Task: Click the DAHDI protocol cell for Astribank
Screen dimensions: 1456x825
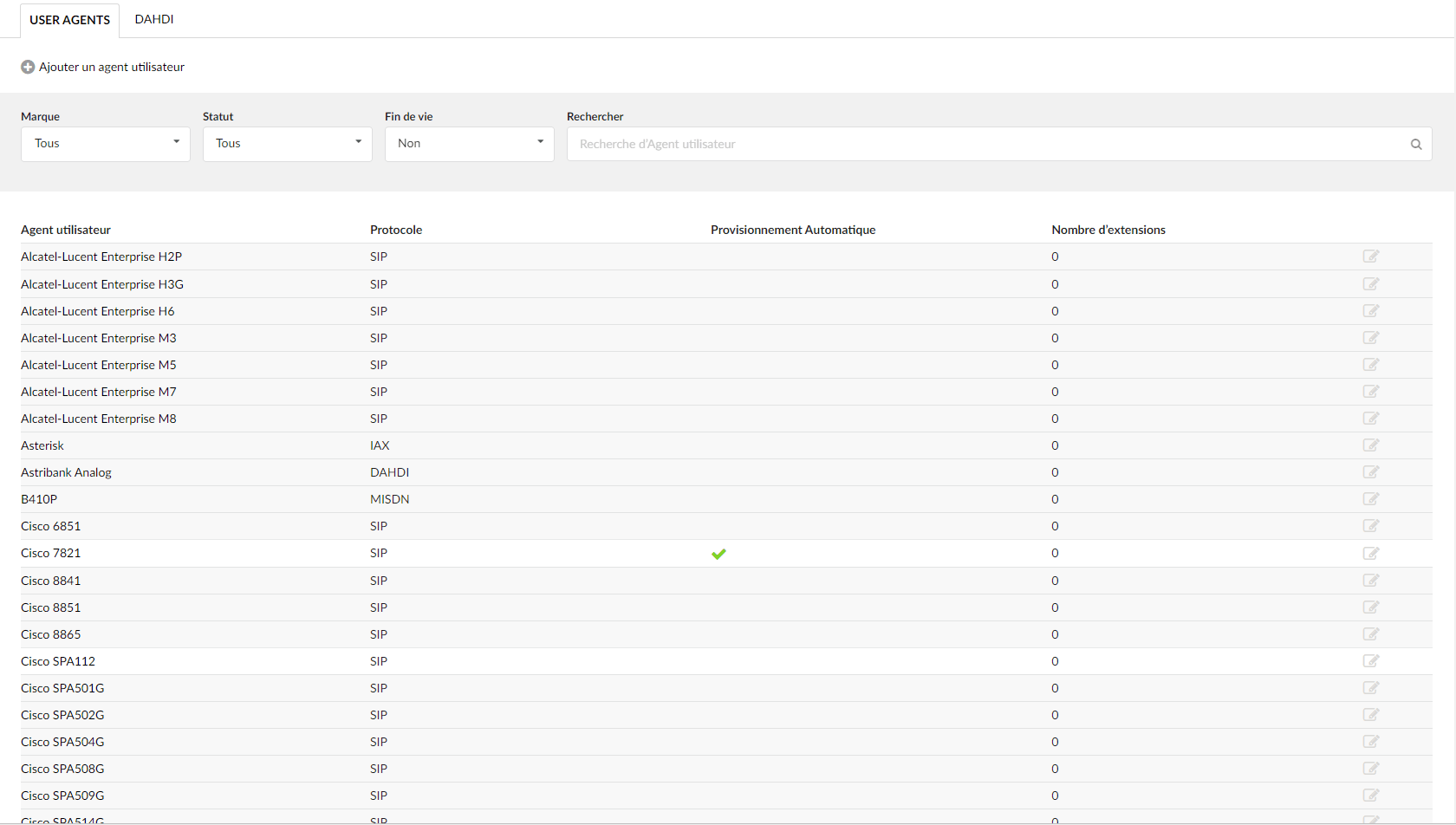Action: coord(389,472)
